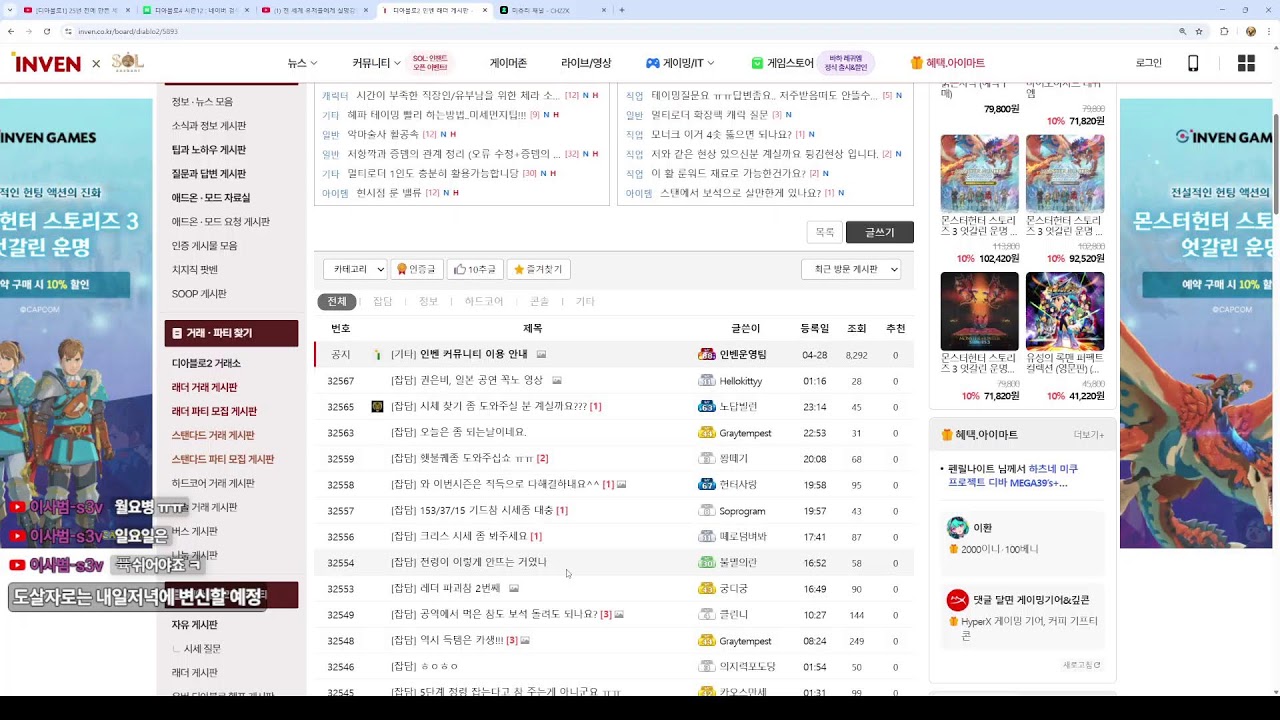
Task: Click the user icon on post 32565
Action: (377, 407)
